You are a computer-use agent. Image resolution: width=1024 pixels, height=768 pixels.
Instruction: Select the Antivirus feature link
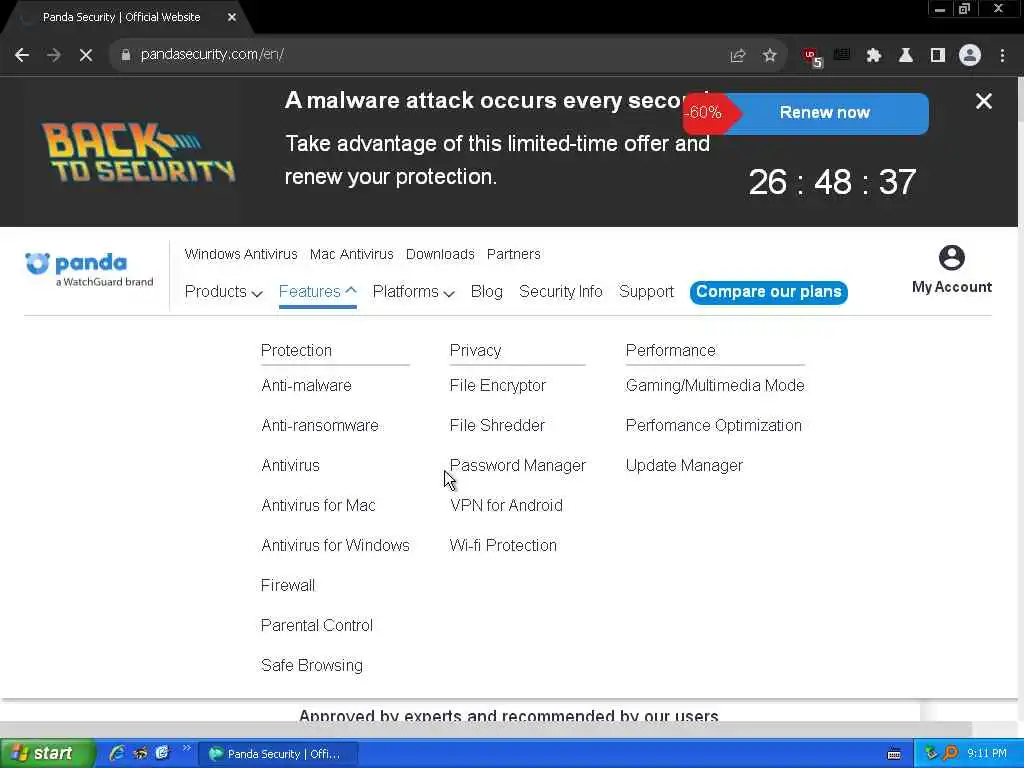290,466
